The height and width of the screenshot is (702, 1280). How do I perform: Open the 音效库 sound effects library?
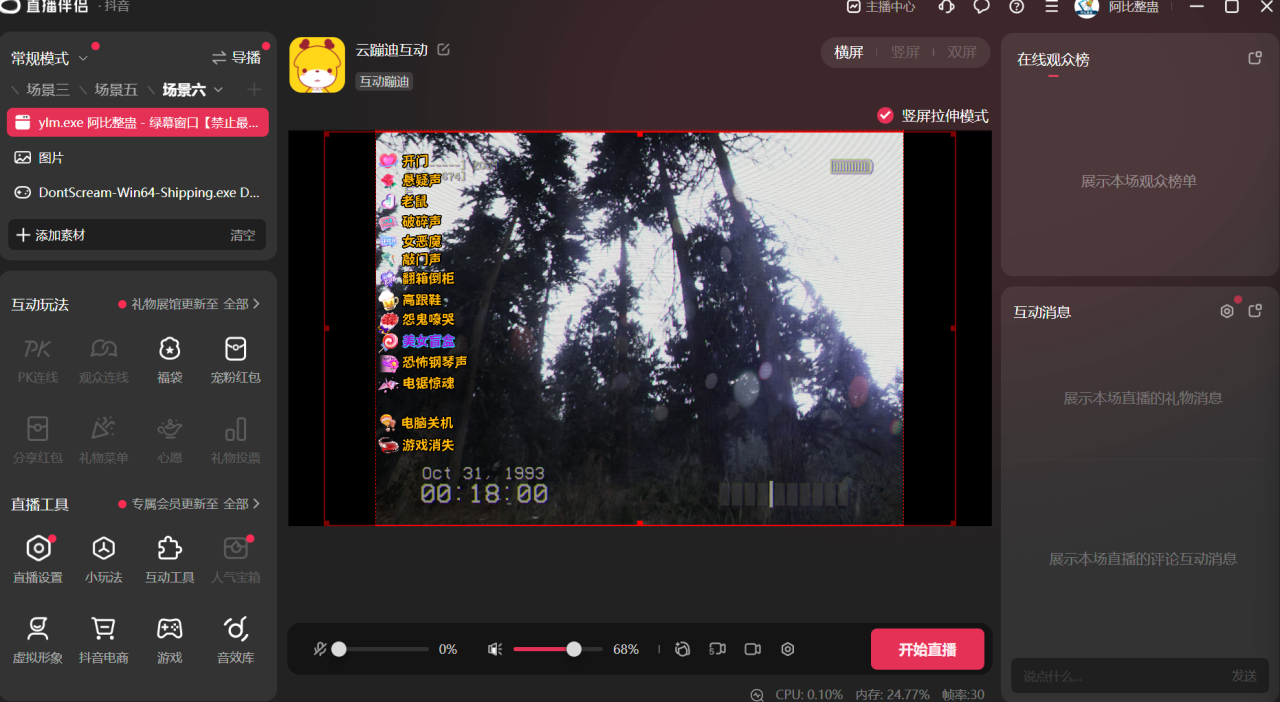point(235,638)
